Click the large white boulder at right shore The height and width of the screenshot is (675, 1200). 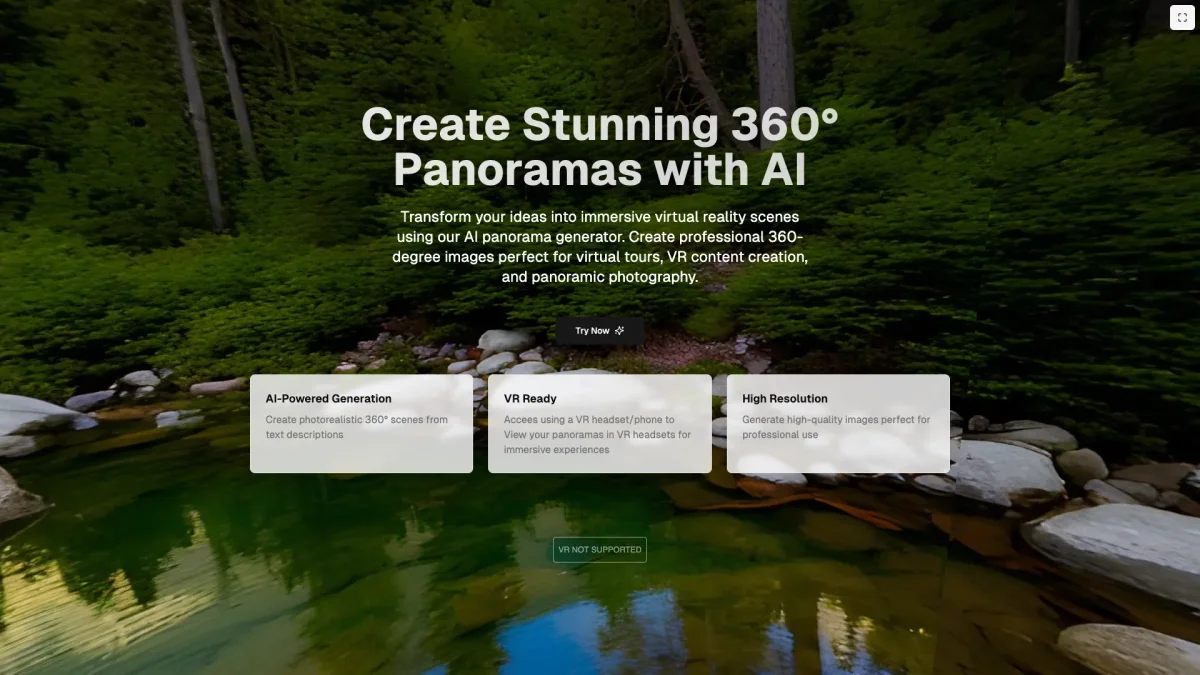tap(1115, 548)
